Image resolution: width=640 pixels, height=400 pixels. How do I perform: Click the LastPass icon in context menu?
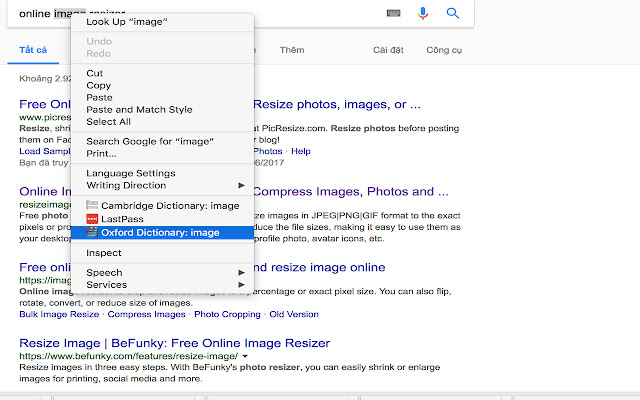coord(93,218)
